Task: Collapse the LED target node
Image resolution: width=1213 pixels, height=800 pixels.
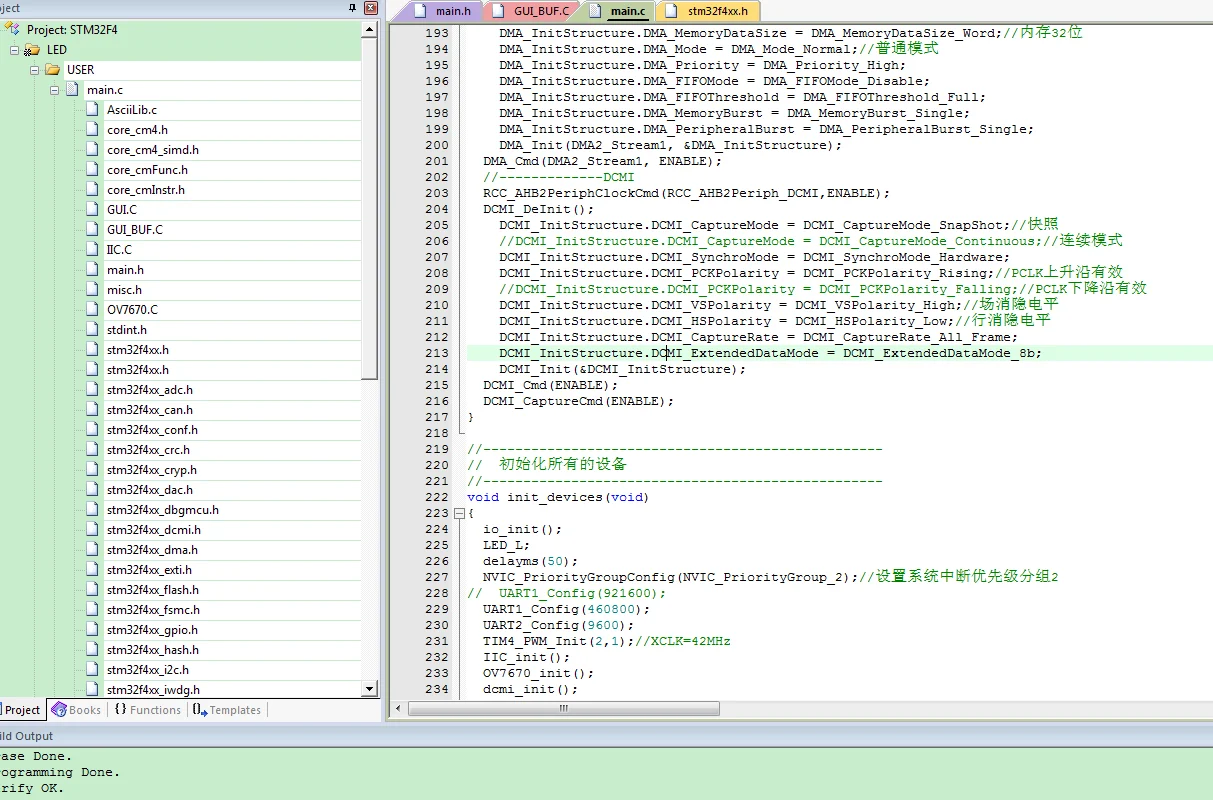Action: click(14, 50)
